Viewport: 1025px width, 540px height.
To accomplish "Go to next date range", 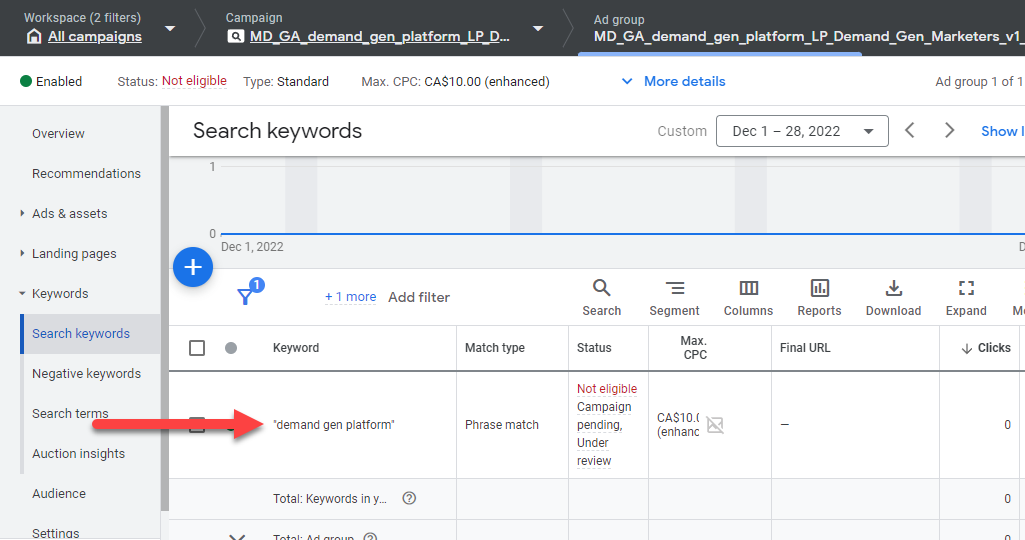I will point(950,131).
